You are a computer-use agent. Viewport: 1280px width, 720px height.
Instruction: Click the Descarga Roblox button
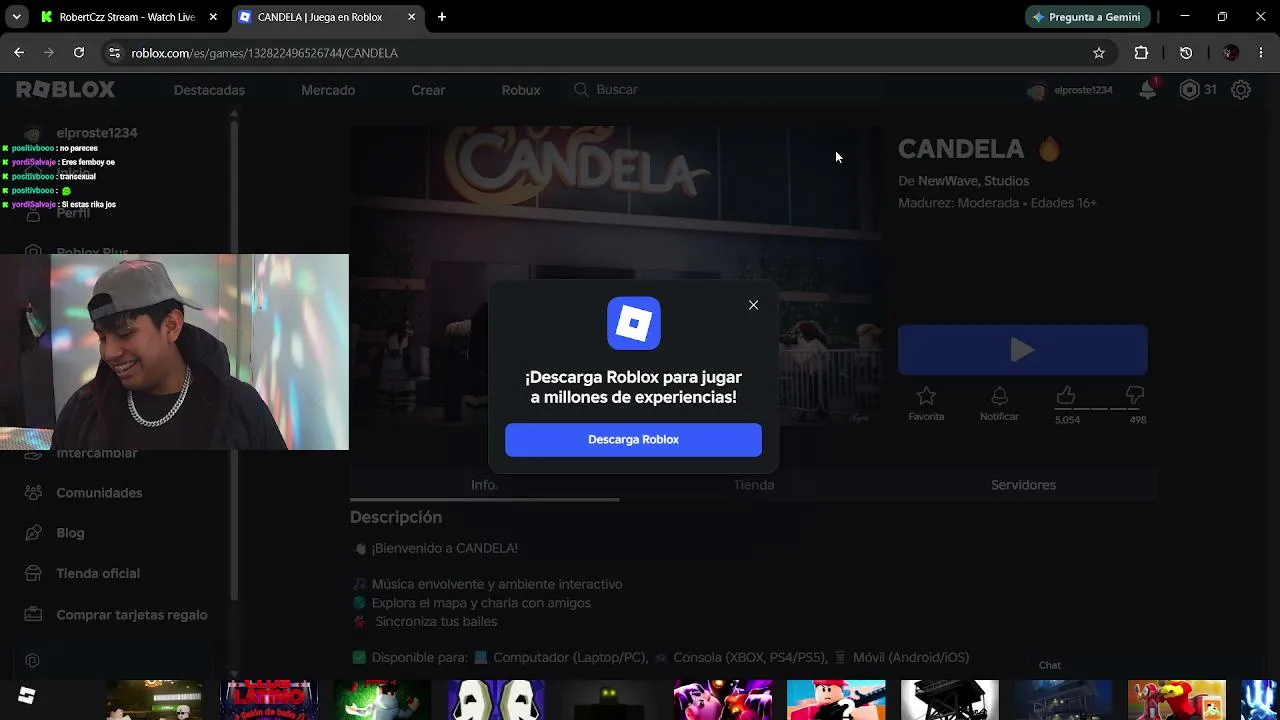(633, 440)
